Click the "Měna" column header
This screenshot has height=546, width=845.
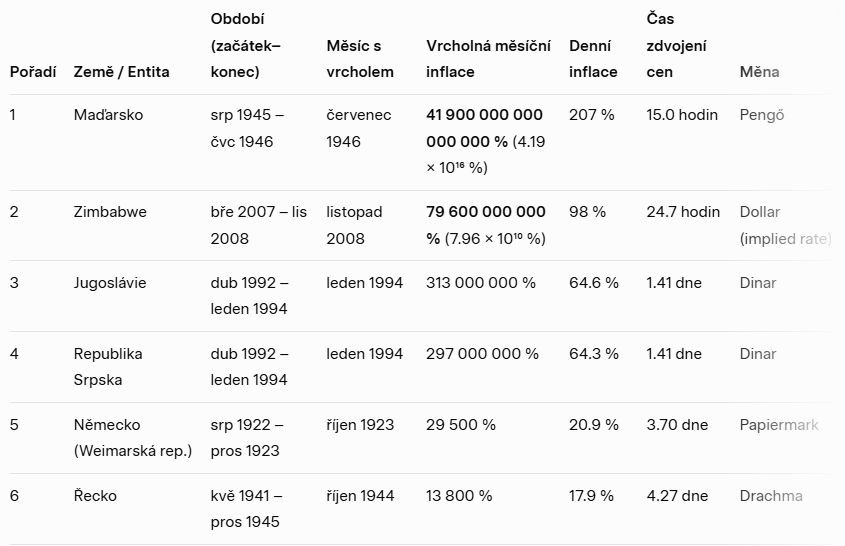coord(759,72)
